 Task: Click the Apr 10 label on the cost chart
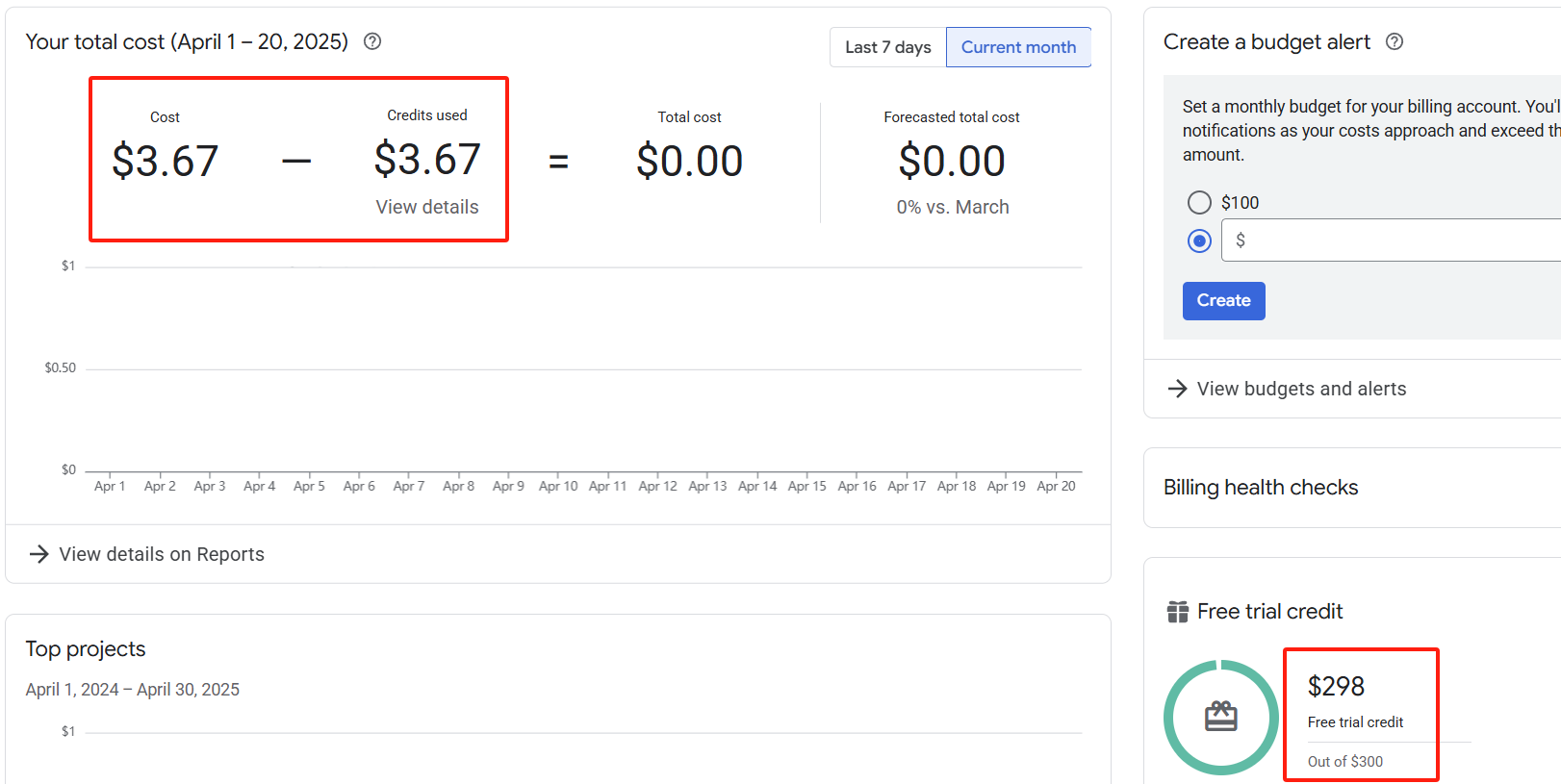(x=558, y=486)
